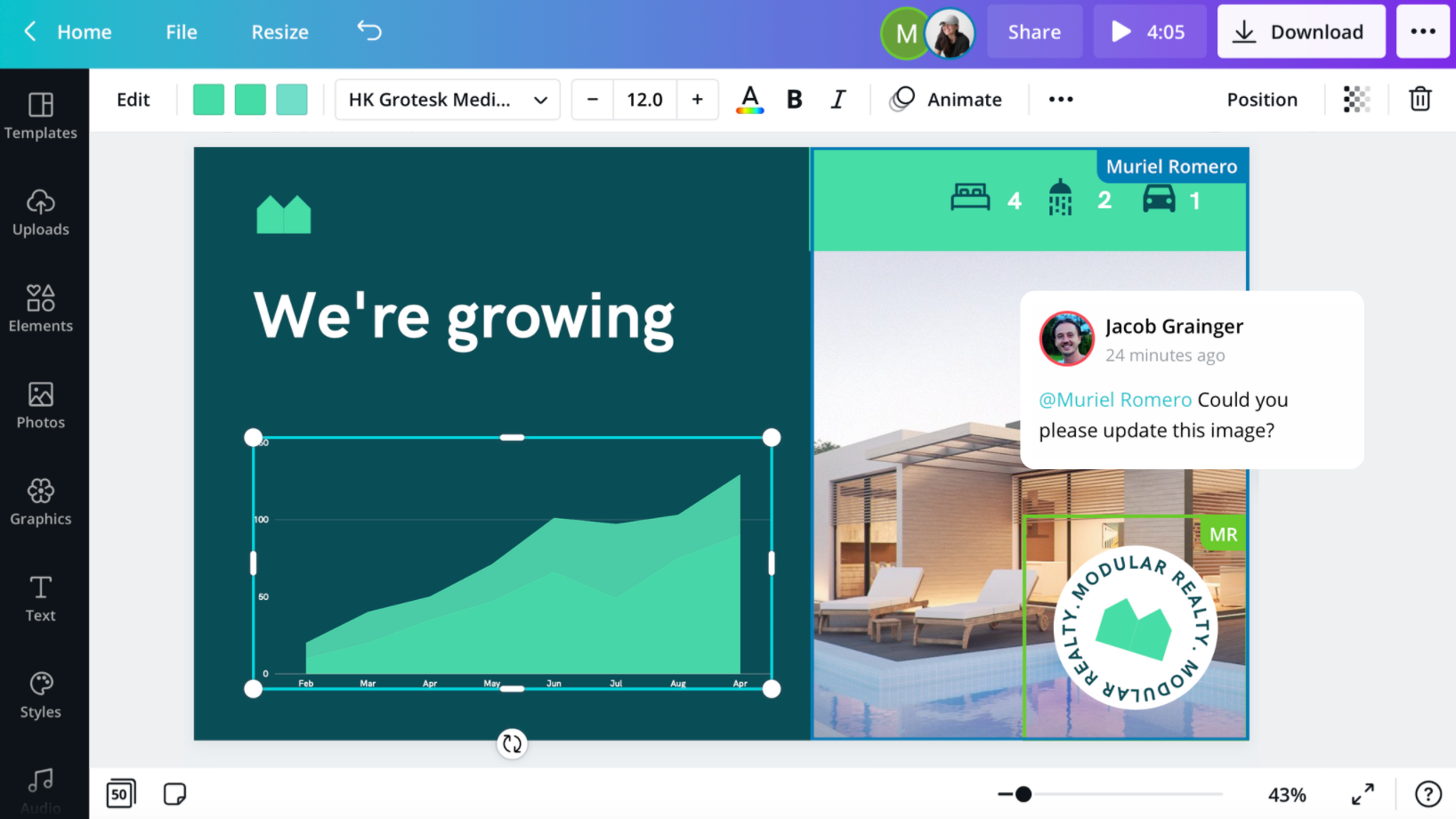Open the Styles panel
Viewport: 1456px width, 819px height.
pos(41,695)
